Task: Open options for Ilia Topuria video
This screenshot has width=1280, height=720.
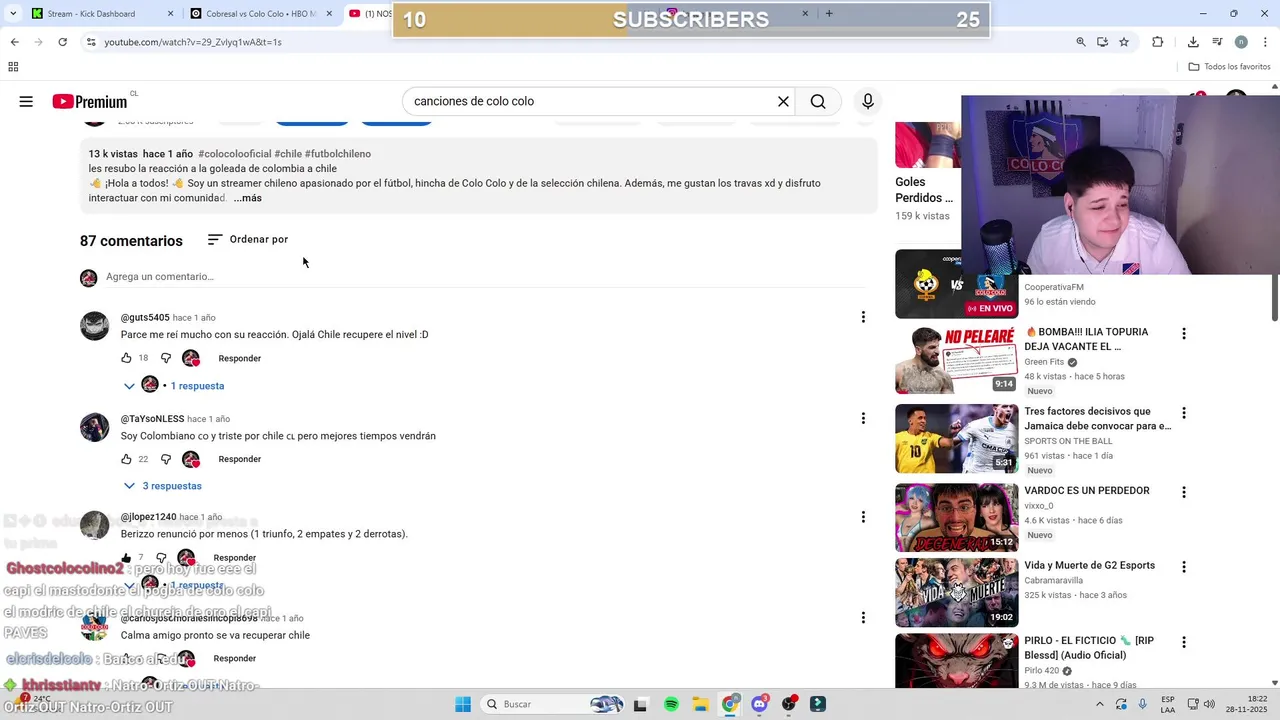Action: coord(1184,334)
